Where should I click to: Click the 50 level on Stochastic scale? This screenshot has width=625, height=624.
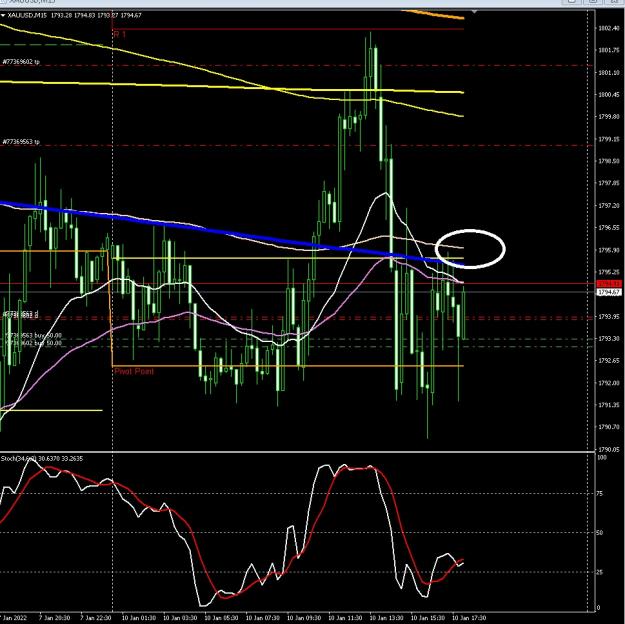[600, 532]
